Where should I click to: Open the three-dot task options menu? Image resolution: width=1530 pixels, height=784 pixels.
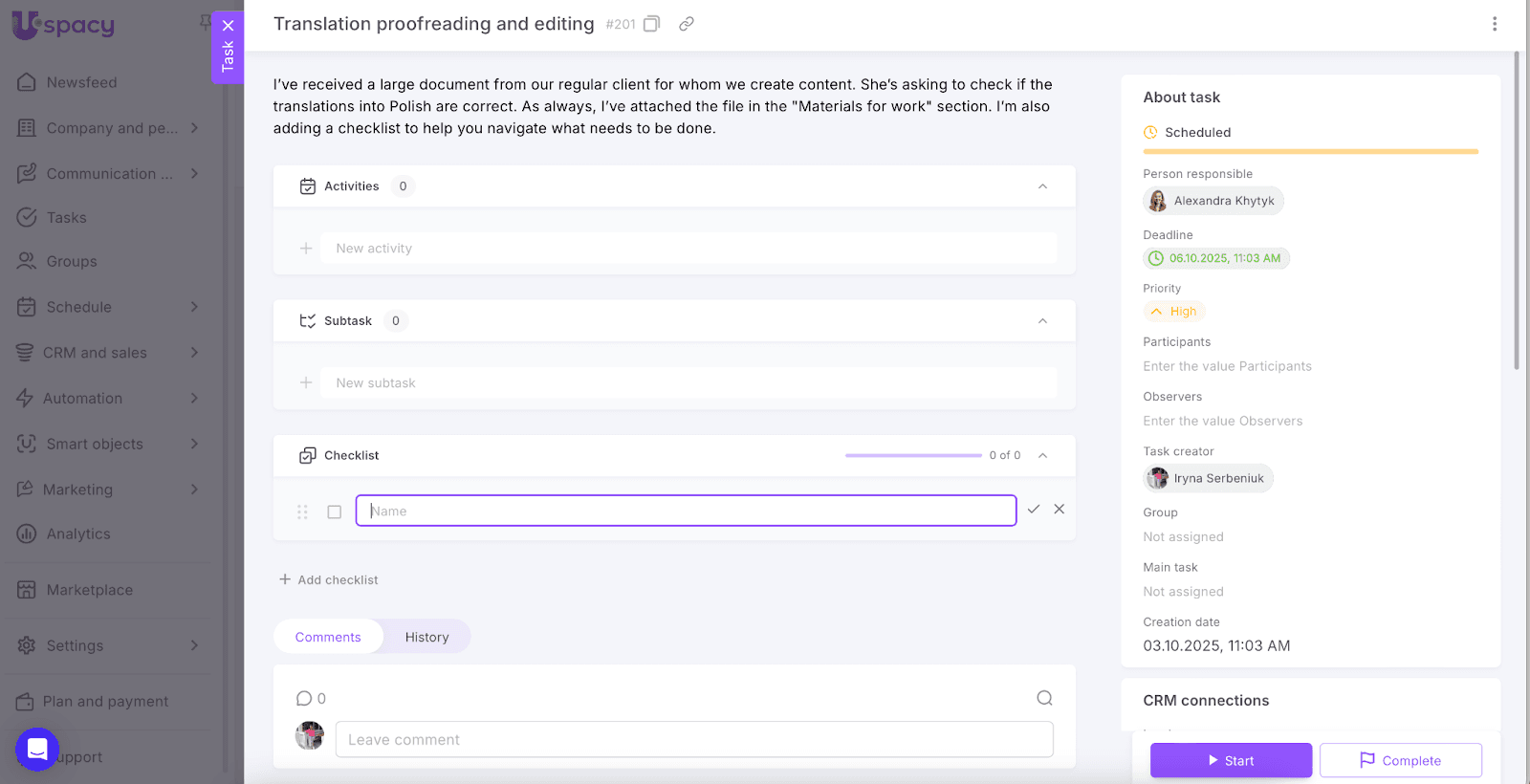(1495, 24)
